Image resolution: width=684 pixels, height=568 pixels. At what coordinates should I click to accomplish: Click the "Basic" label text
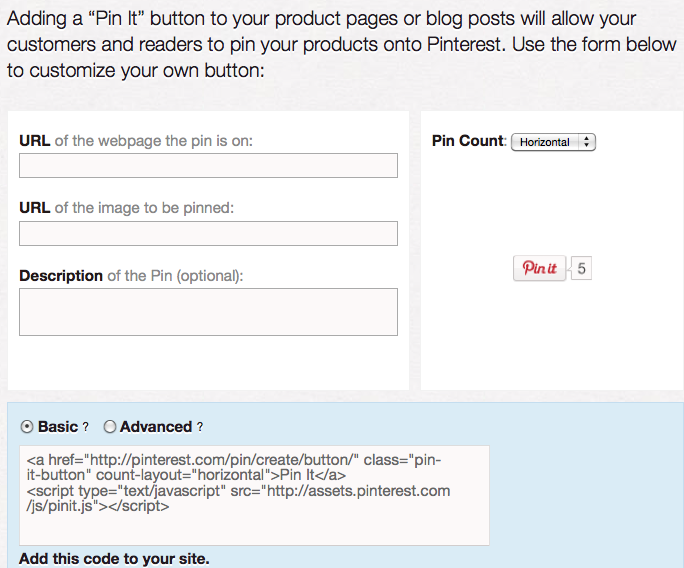[x=58, y=427]
